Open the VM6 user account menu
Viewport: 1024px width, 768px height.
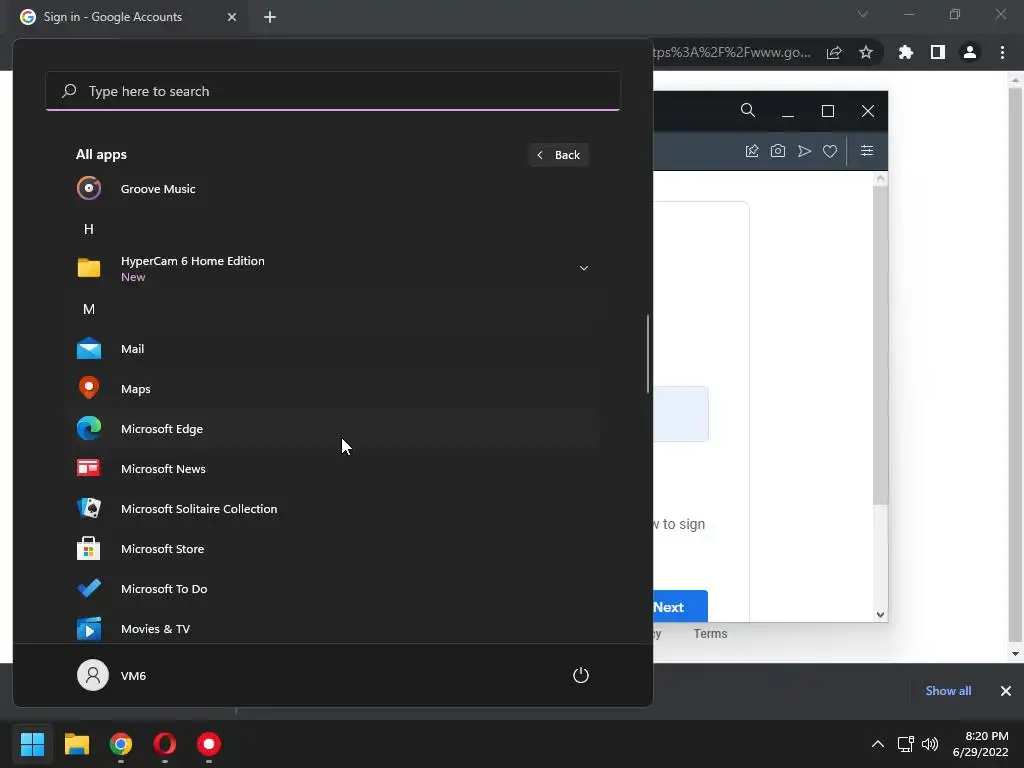point(112,675)
